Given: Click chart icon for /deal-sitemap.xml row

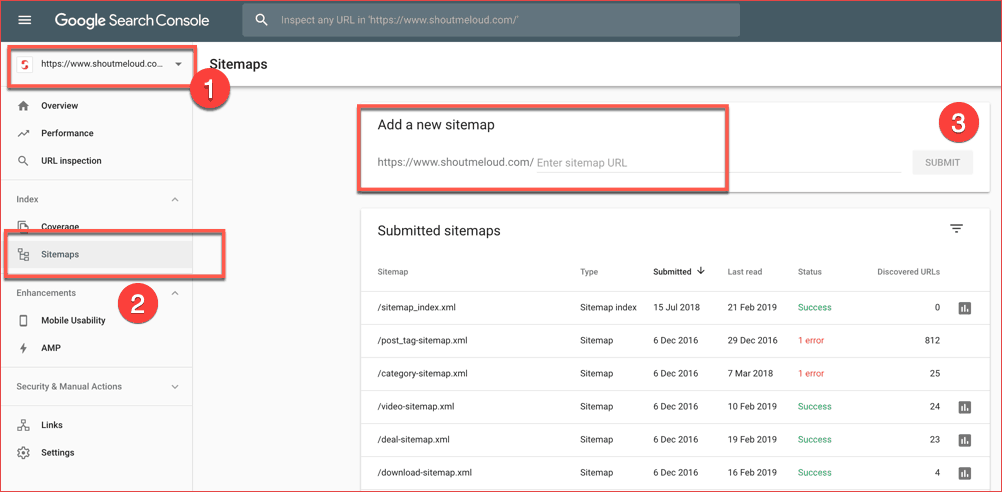Looking at the screenshot, I should [964, 440].
